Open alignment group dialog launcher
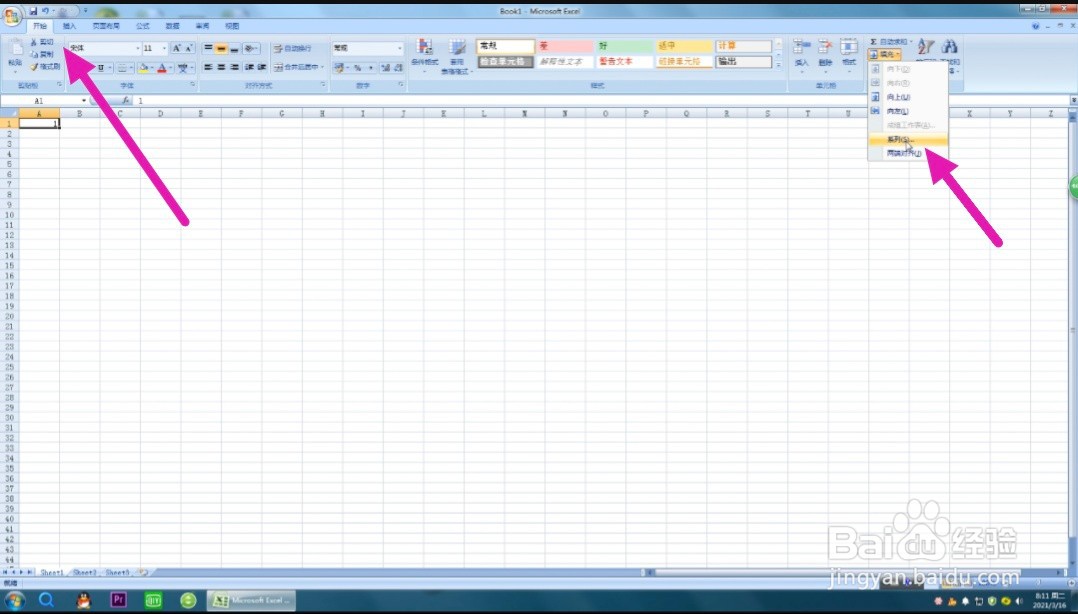The image size is (1078, 614). [x=323, y=85]
